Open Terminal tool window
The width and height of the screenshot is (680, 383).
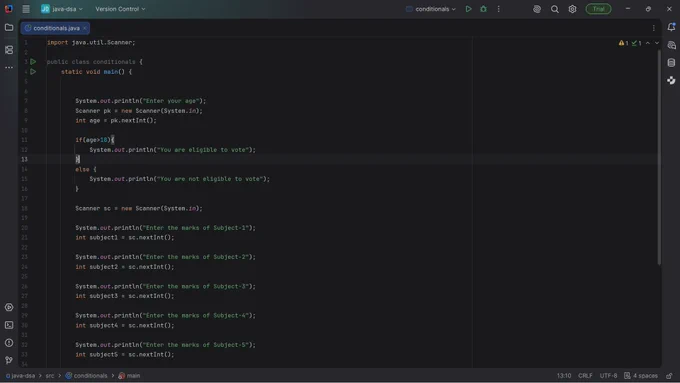coord(9,325)
